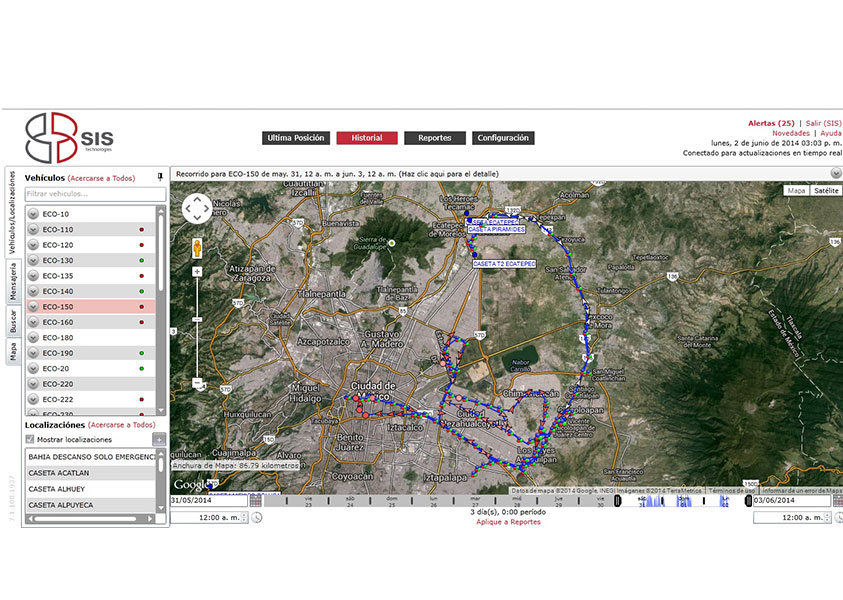Click the Salir (SIS) link
The width and height of the screenshot is (843, 600).
tap(823, 123)
